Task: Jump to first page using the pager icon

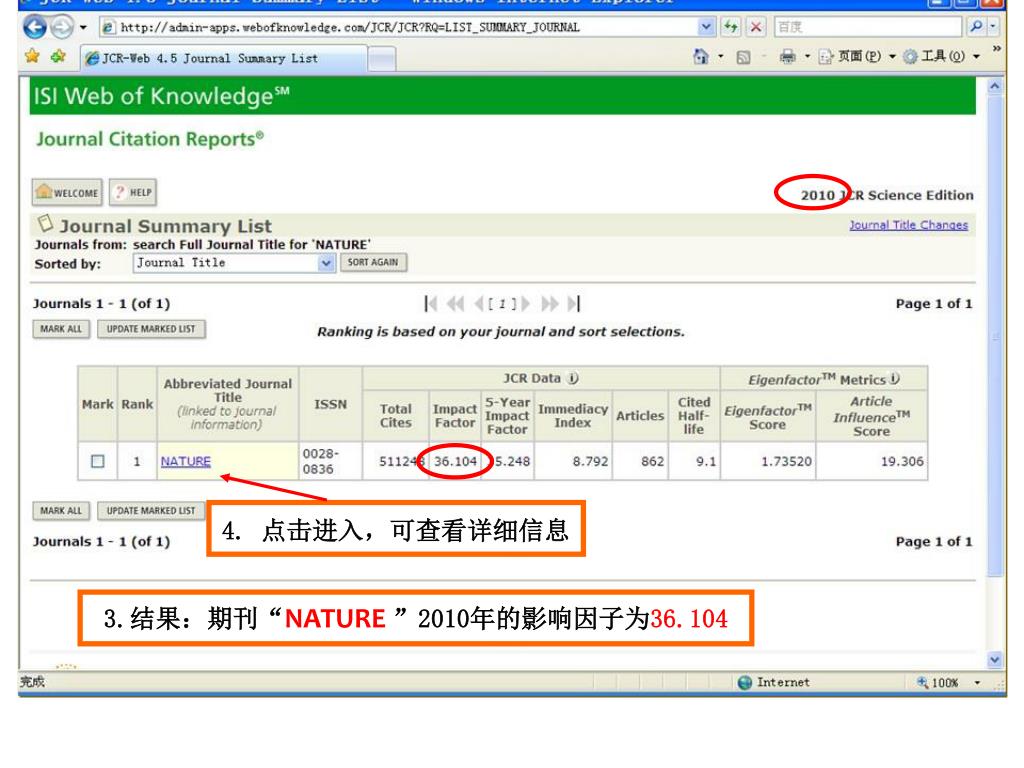Action: pos(430,304)
